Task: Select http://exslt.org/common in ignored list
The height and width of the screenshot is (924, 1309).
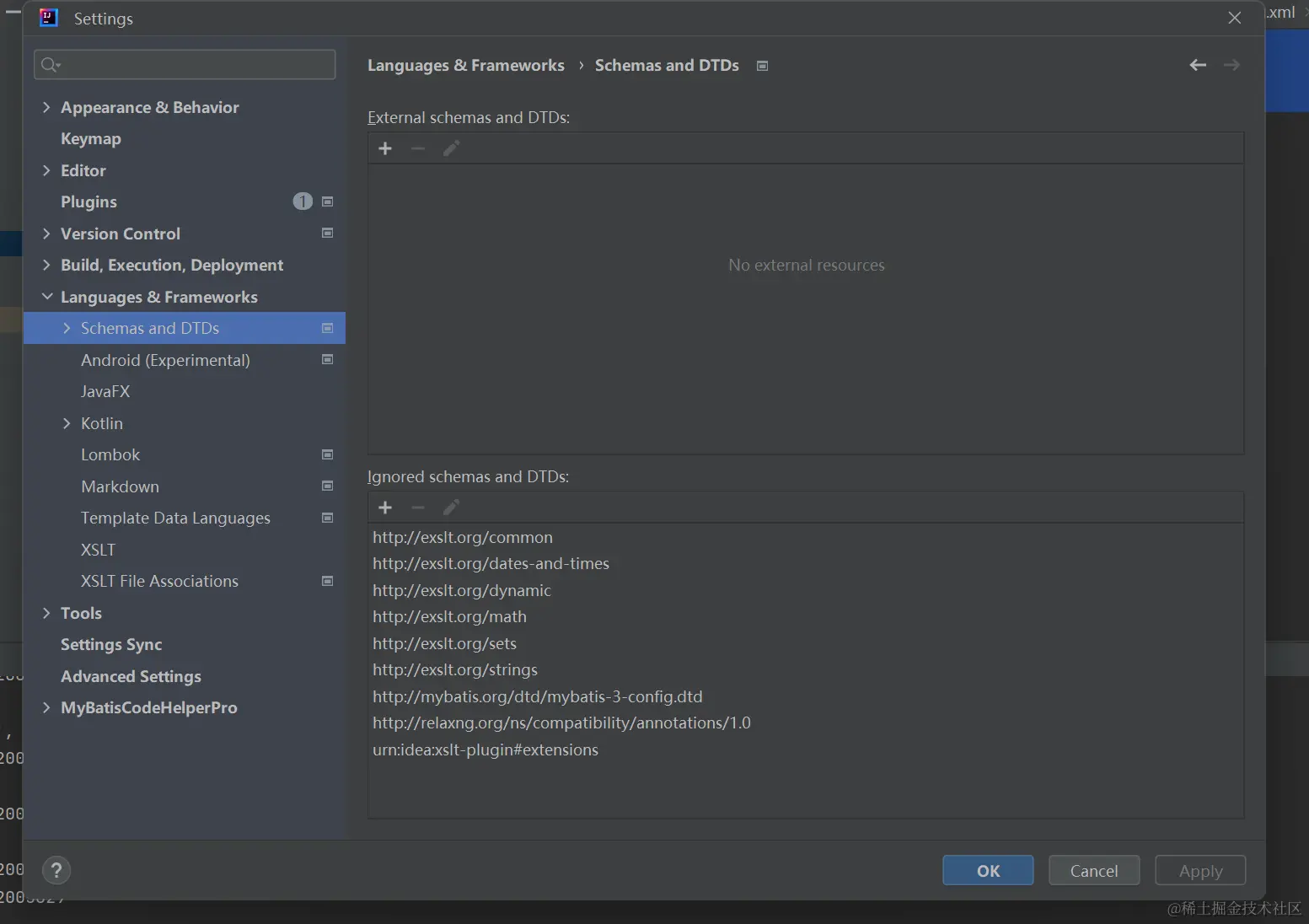Action: coord(806,537)
